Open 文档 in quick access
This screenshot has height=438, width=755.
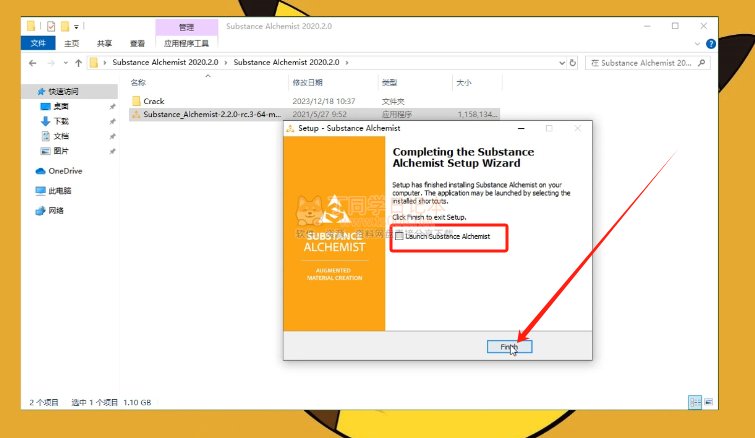point(61,136)
